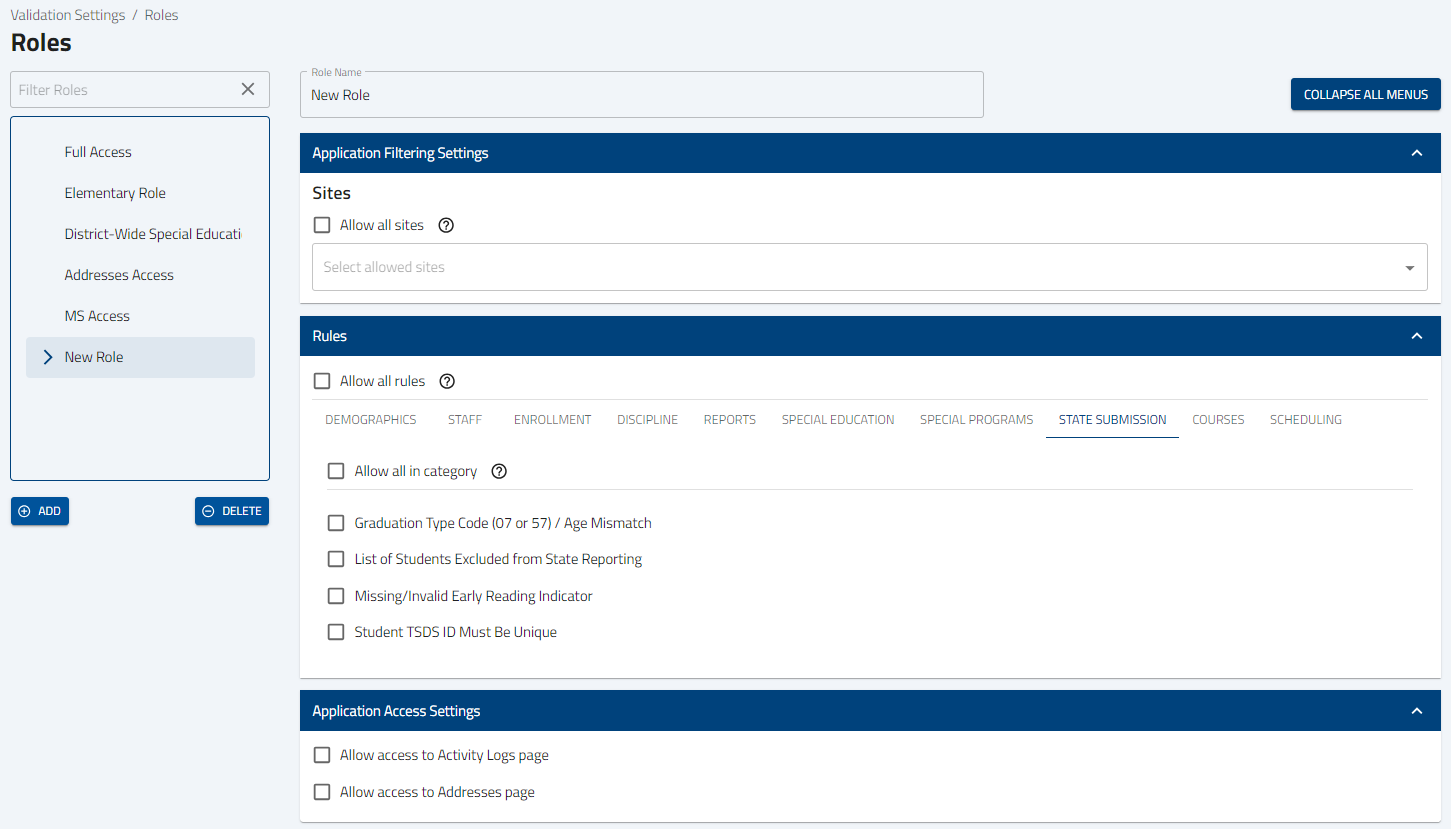Select the Elementary Role entry
Image resolution: width=1451 pixels, height=829 pixels.
140,193
